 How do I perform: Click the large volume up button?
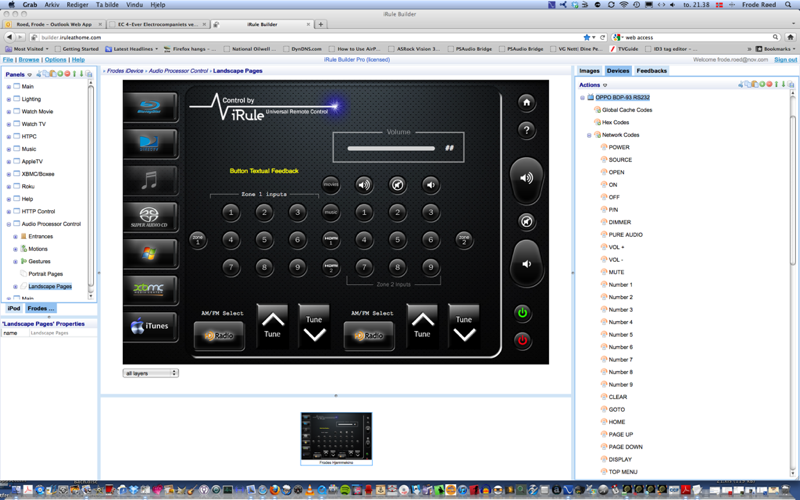[x=526, y=179]
